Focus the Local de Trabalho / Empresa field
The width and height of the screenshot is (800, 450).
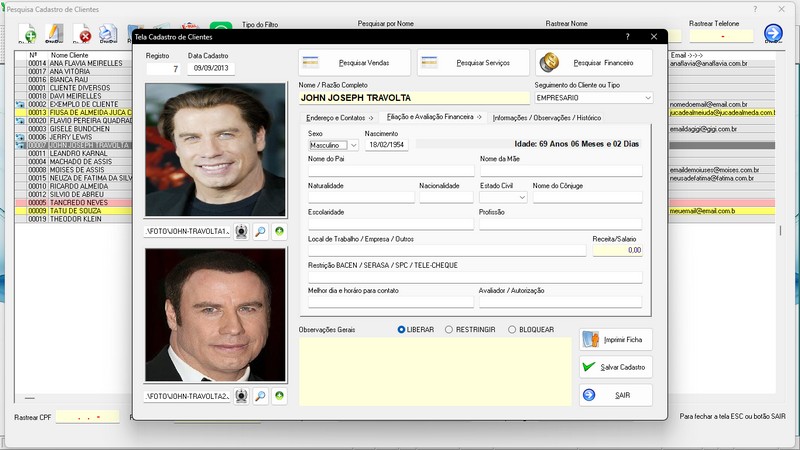click(447, 250)
